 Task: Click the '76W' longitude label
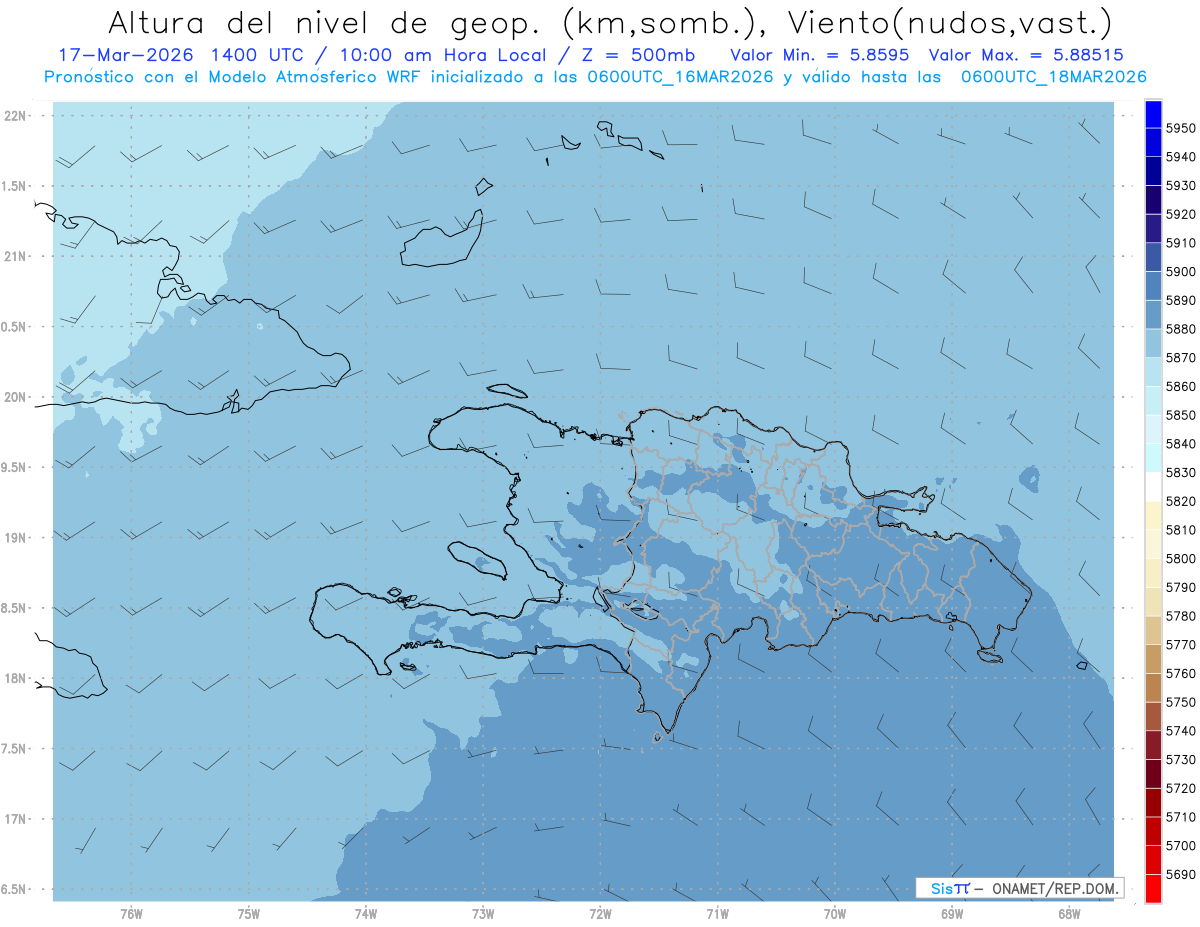tap(131, 914)
